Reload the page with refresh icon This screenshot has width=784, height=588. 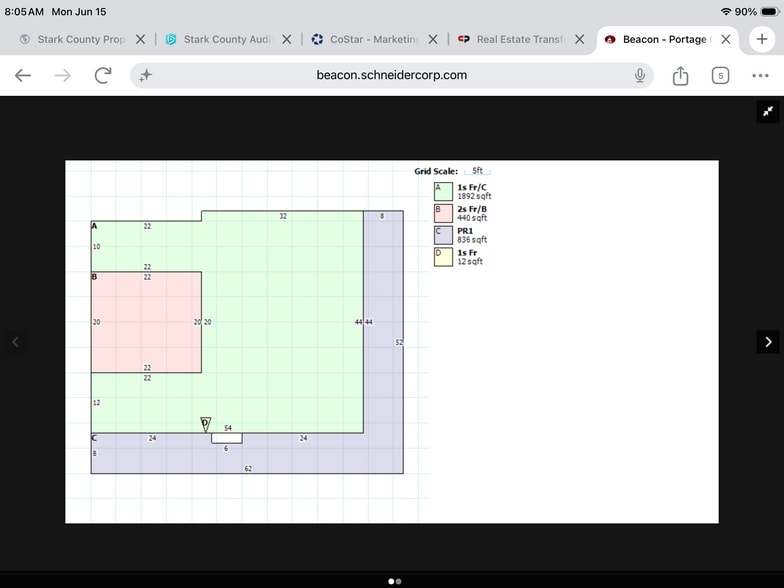click(103, 76)
